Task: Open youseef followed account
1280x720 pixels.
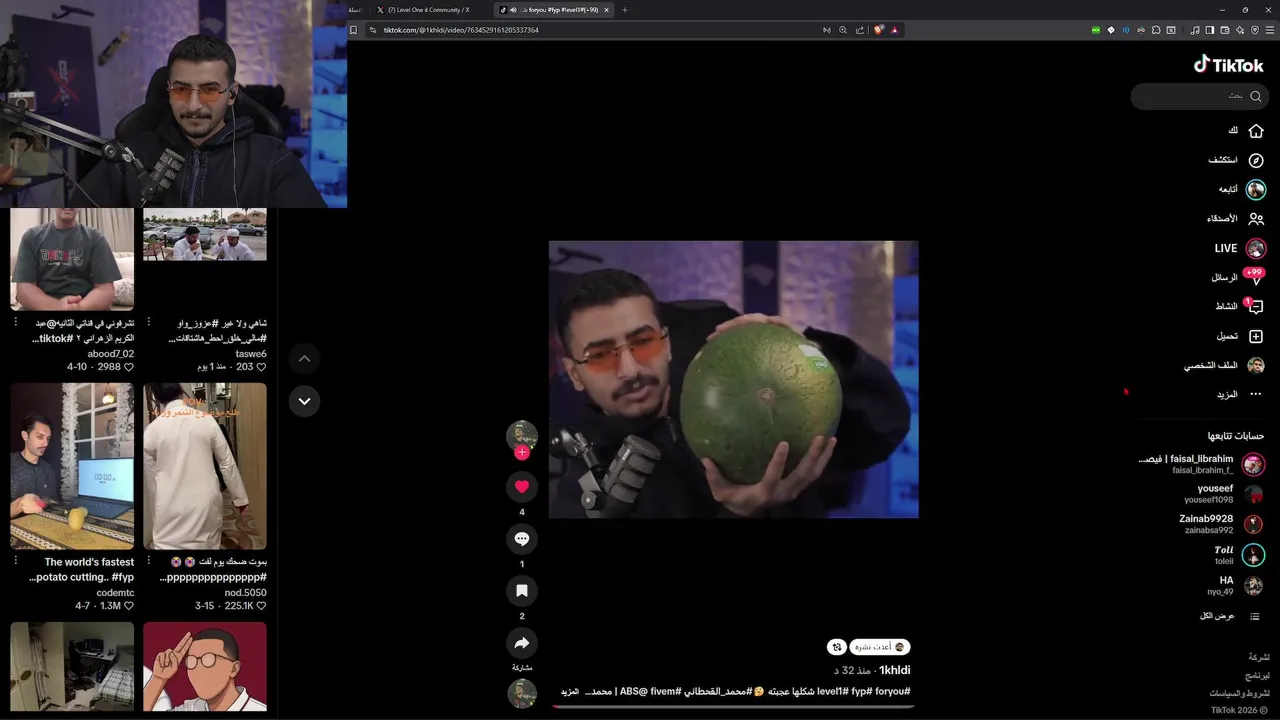Action: 1223,494
